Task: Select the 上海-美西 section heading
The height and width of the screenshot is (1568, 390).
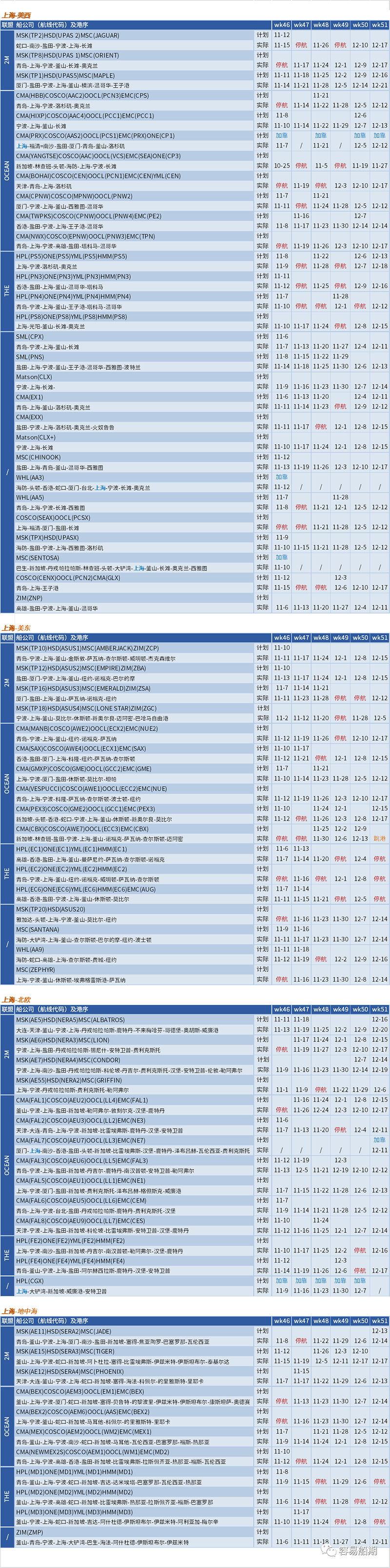Action: click(17, 15)
